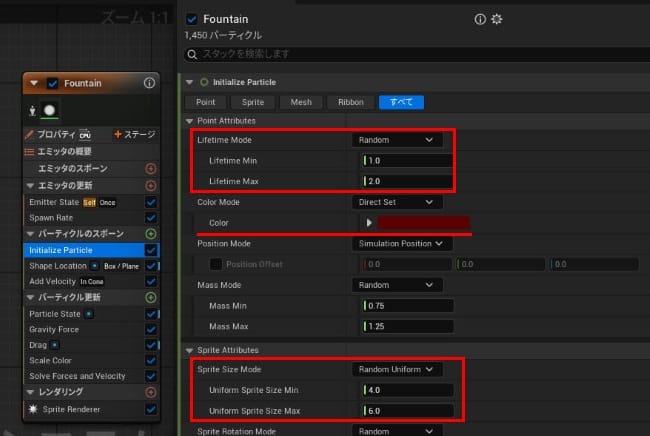Open the Lifetime Mode dropdown
The height and width of the screenshot is (436, 650).
click(397, 140)
